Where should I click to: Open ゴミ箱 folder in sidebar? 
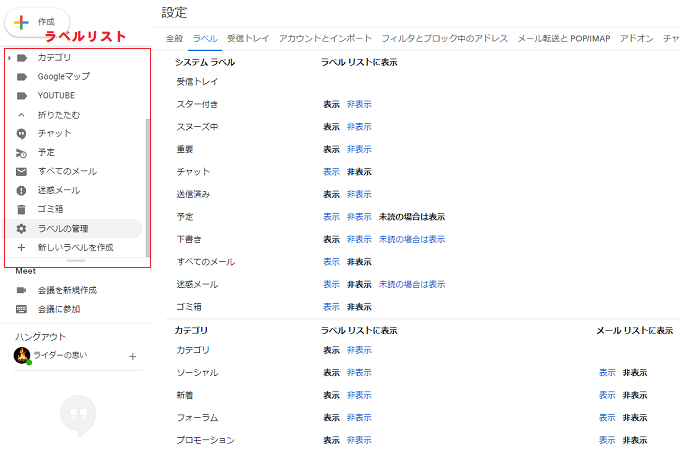[50, 210]
